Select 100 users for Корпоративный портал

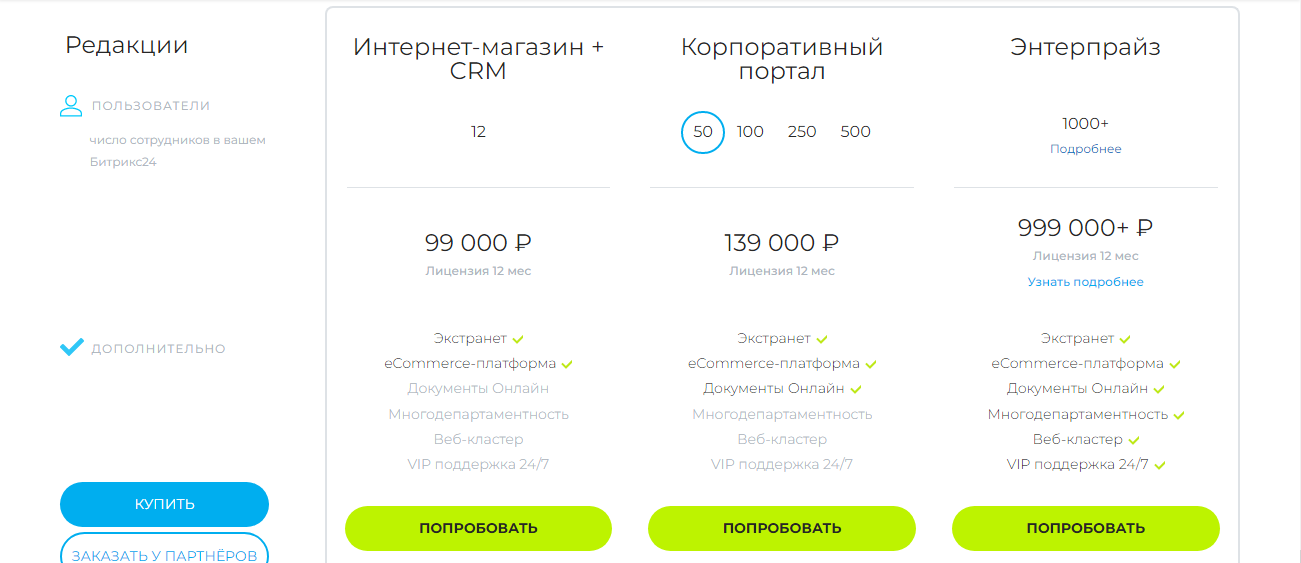click(750, 132)
